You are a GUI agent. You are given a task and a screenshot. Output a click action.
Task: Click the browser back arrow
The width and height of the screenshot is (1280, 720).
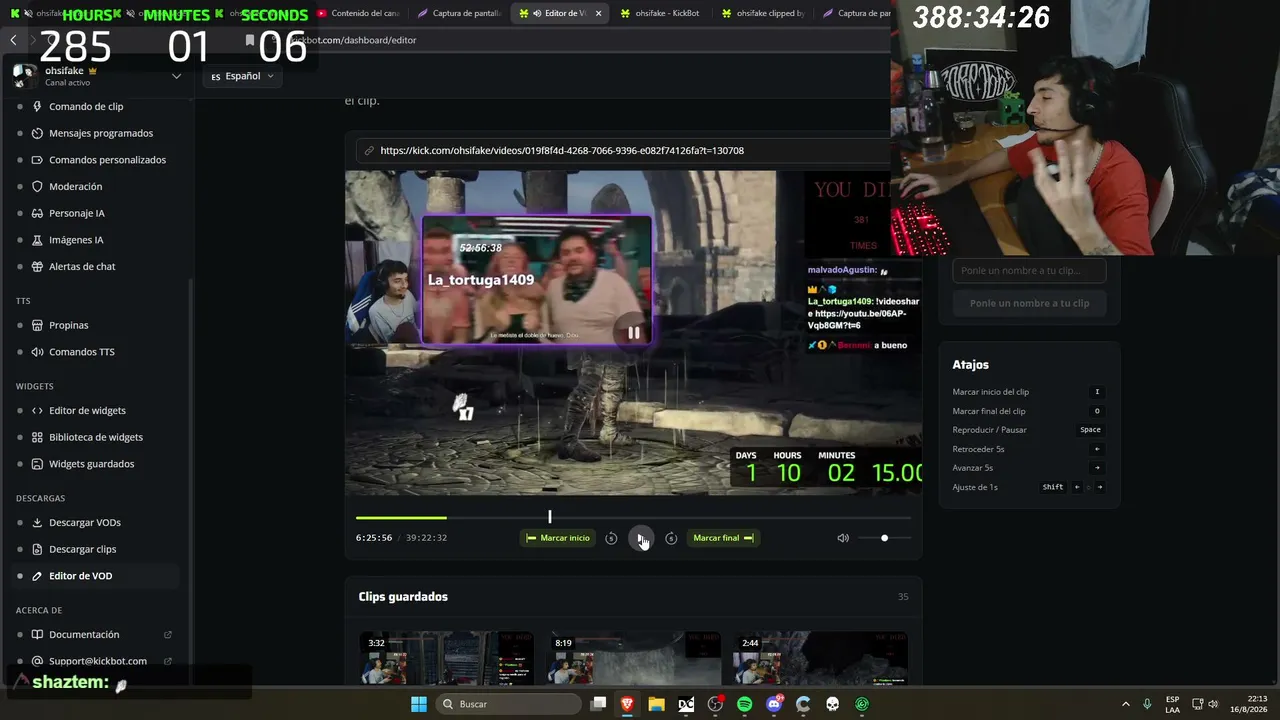[x=13, y=40]
